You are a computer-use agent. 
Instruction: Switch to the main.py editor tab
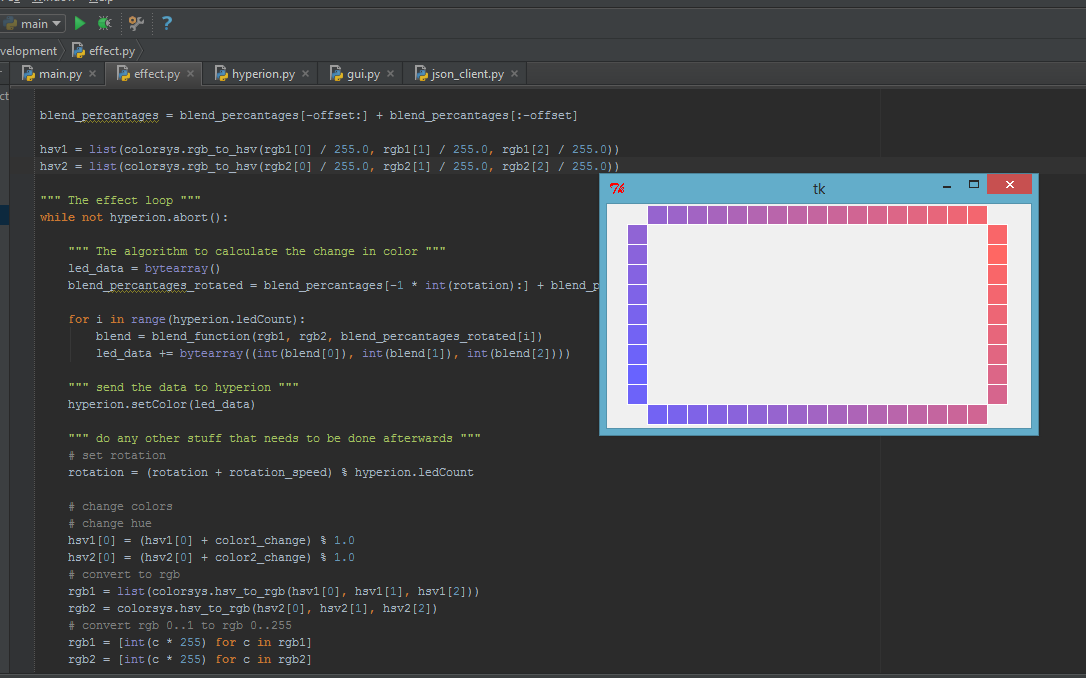(x=58, y=73)
